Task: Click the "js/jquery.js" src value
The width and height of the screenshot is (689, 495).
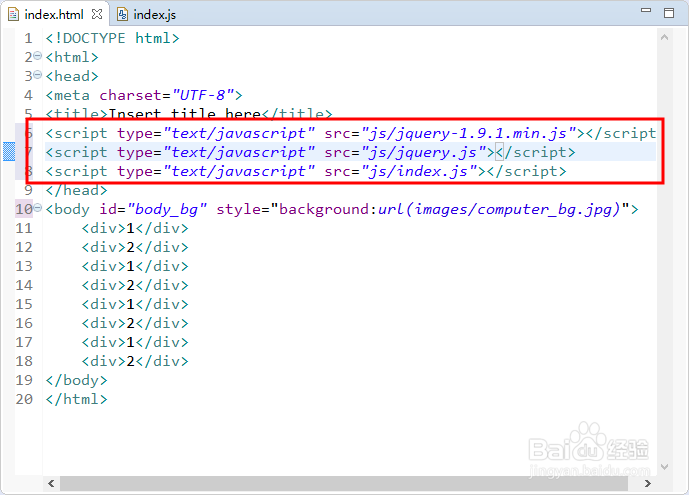Action: click(x=424, y=152)
